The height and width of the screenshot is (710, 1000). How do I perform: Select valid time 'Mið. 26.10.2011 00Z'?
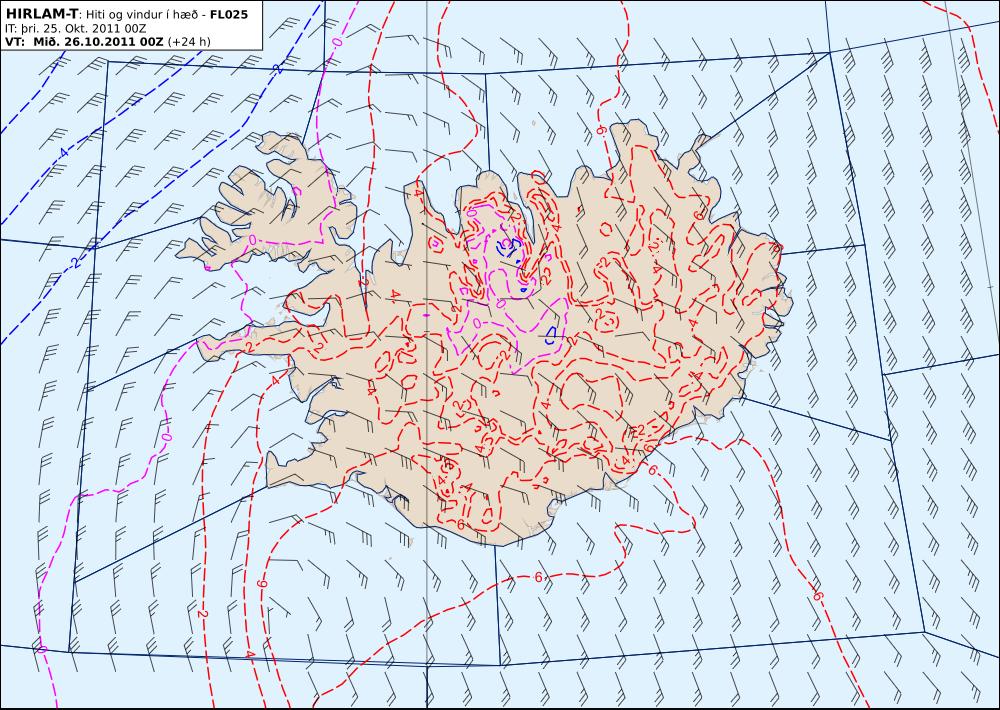96,42
